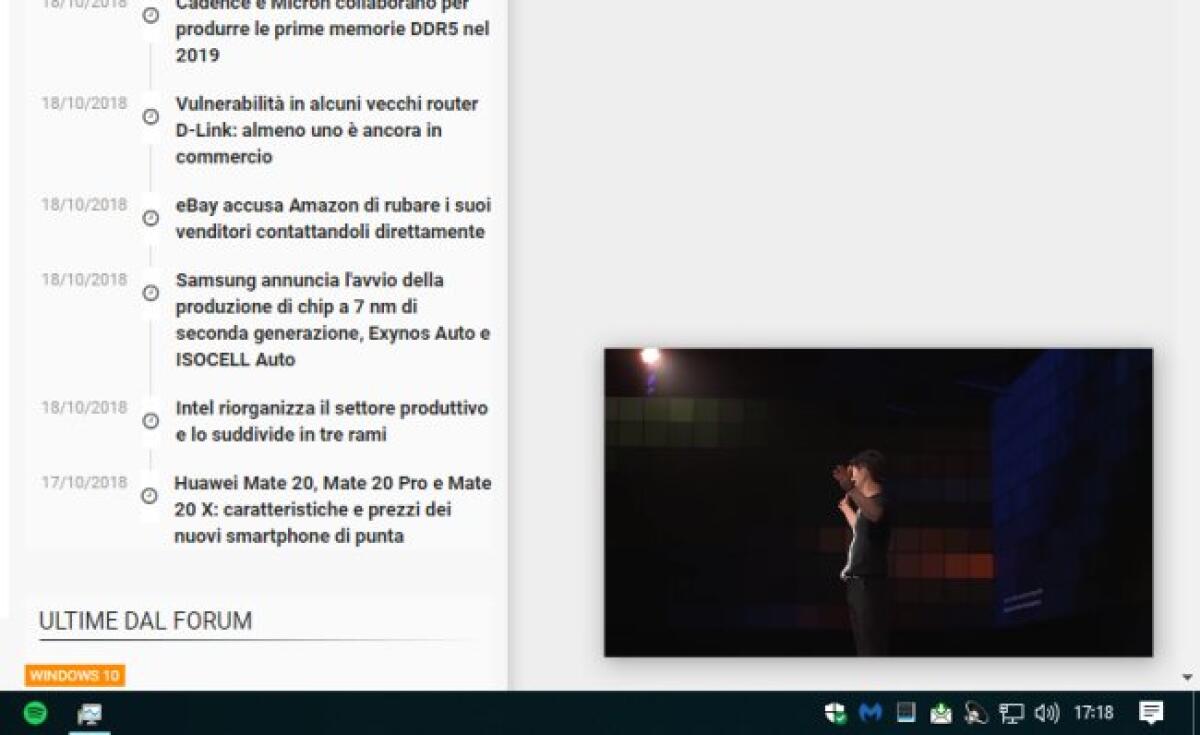The width and height of the screenshot is (1200, 735).
Task: Click the clock icon beside the eBay article
Action: [150, 218]
